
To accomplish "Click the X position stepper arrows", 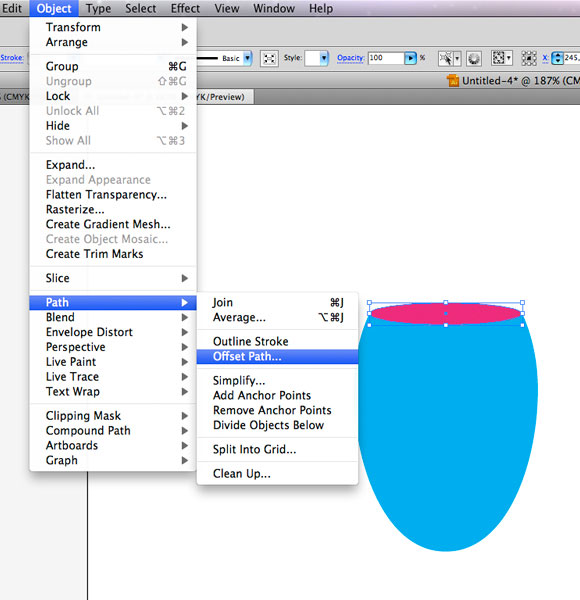I will (557, 58).
